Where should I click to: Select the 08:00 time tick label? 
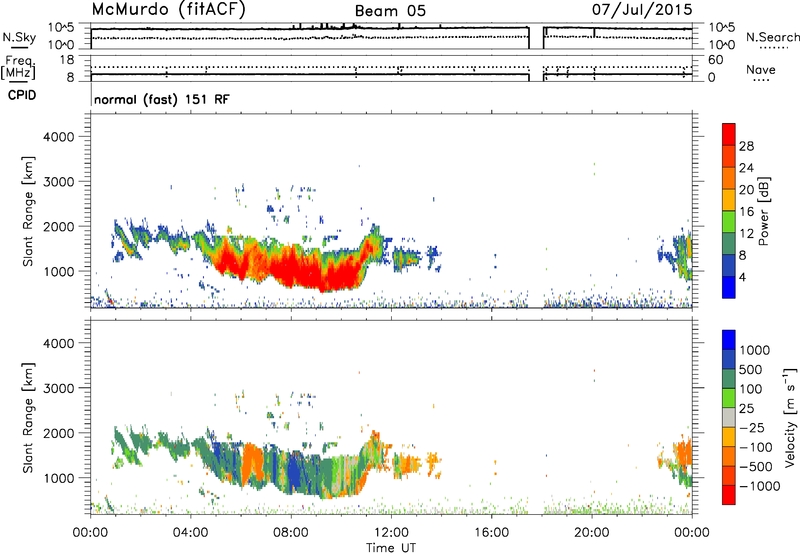(x=291, y=533)
